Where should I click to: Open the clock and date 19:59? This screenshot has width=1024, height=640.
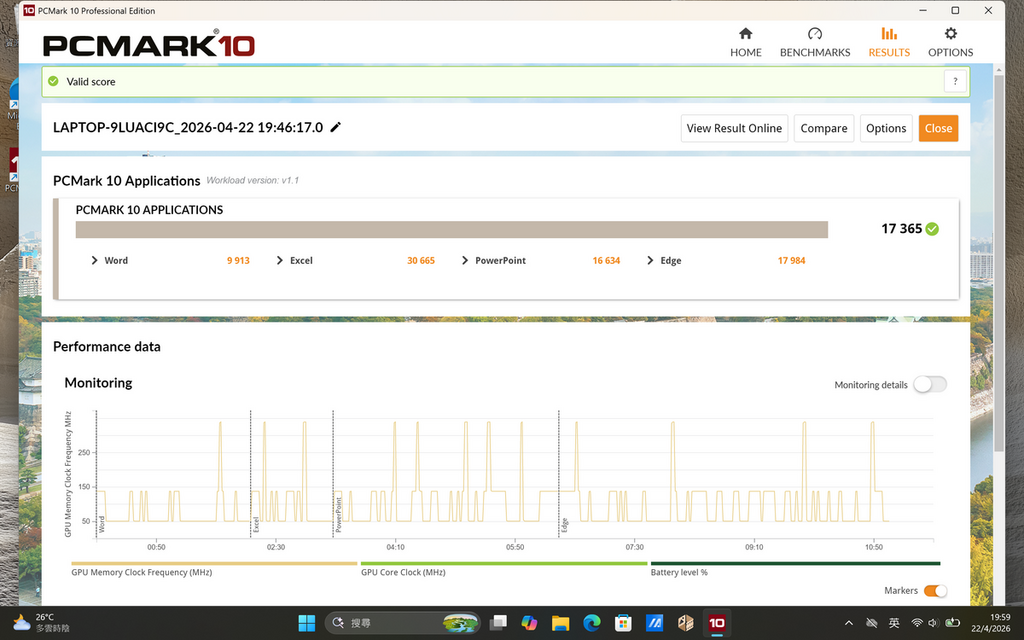coord(990,623)
